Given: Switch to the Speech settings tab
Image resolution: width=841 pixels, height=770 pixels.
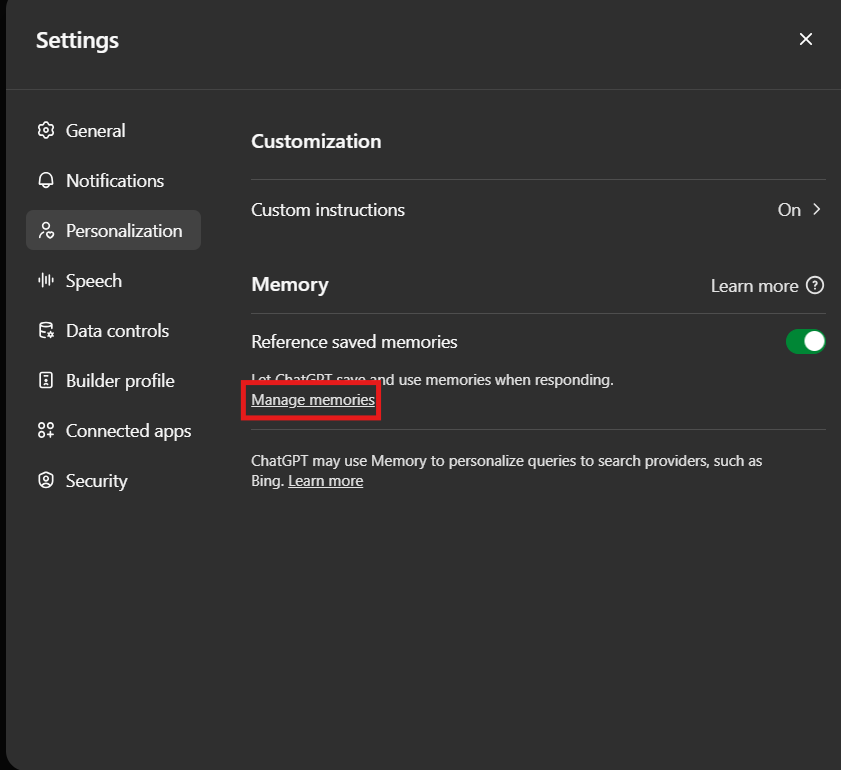Looking at the screenshot, I should coord(93,281).
